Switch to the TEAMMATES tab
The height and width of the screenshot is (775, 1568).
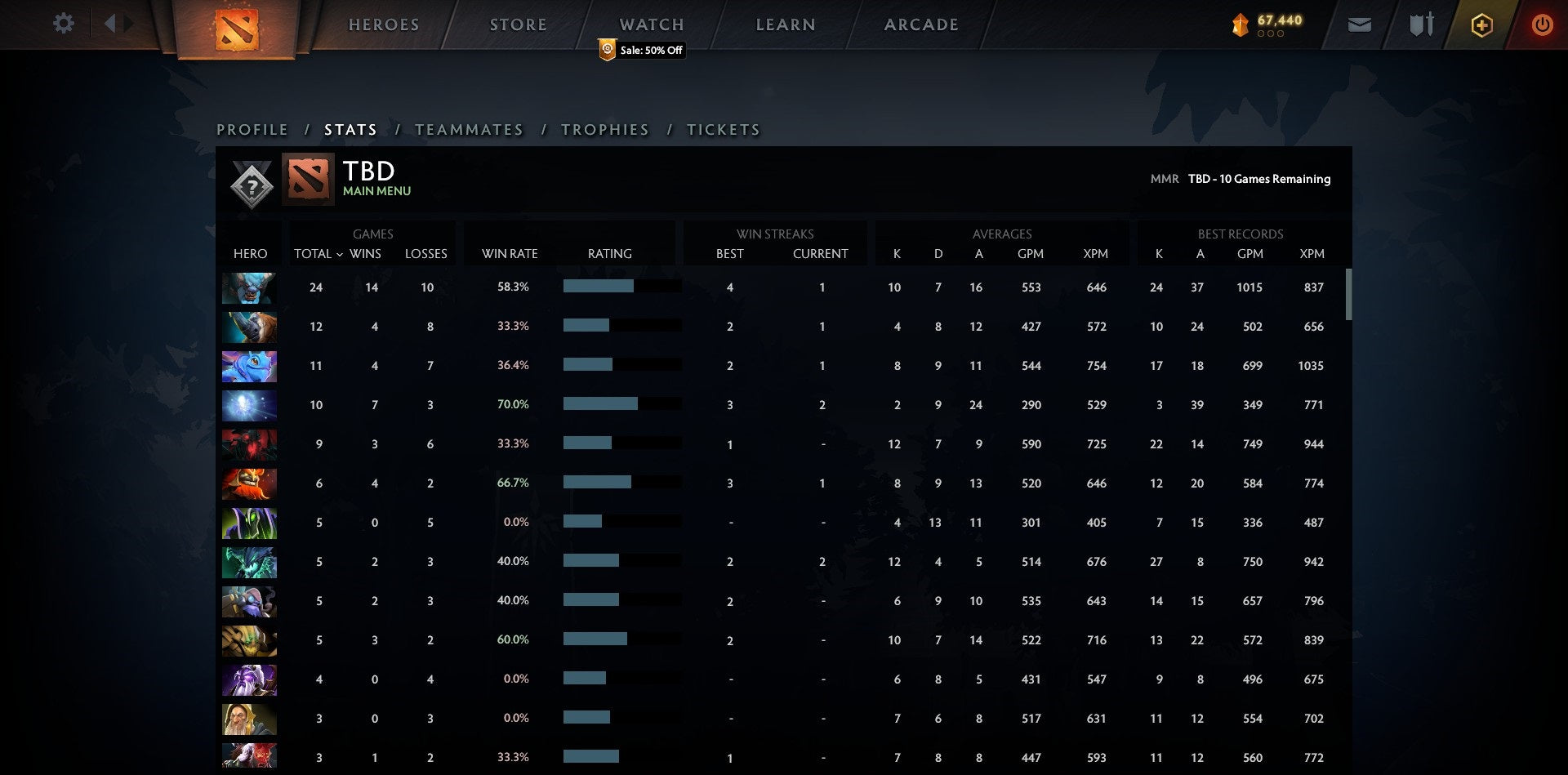coord(469,130)
